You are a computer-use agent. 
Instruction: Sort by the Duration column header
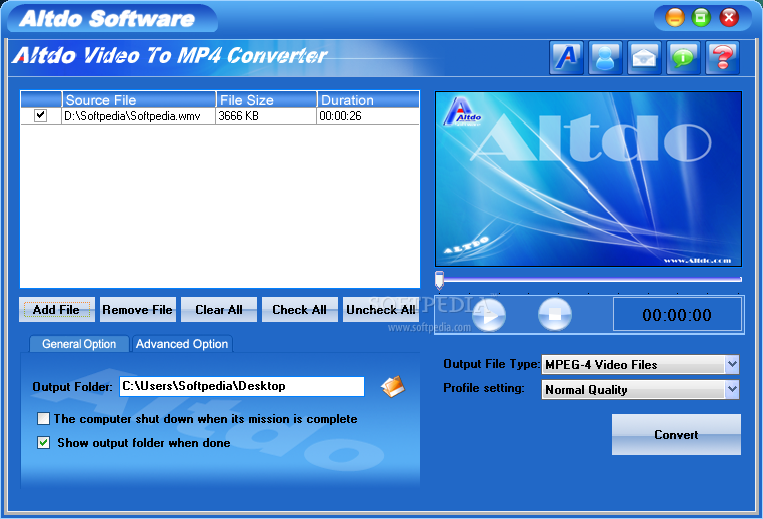tap(368, 100)
